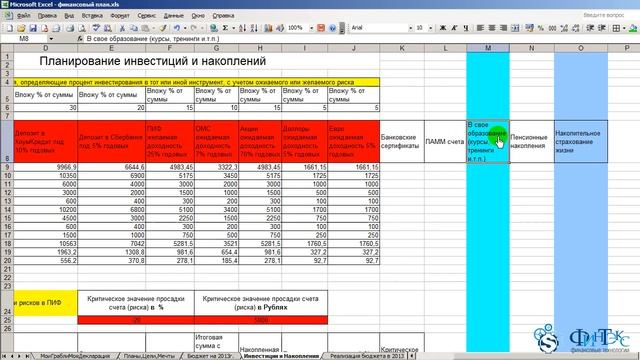Screen dimensions: 640x360
Task: Align cell text to the right
Action: [x=504, y=28]
